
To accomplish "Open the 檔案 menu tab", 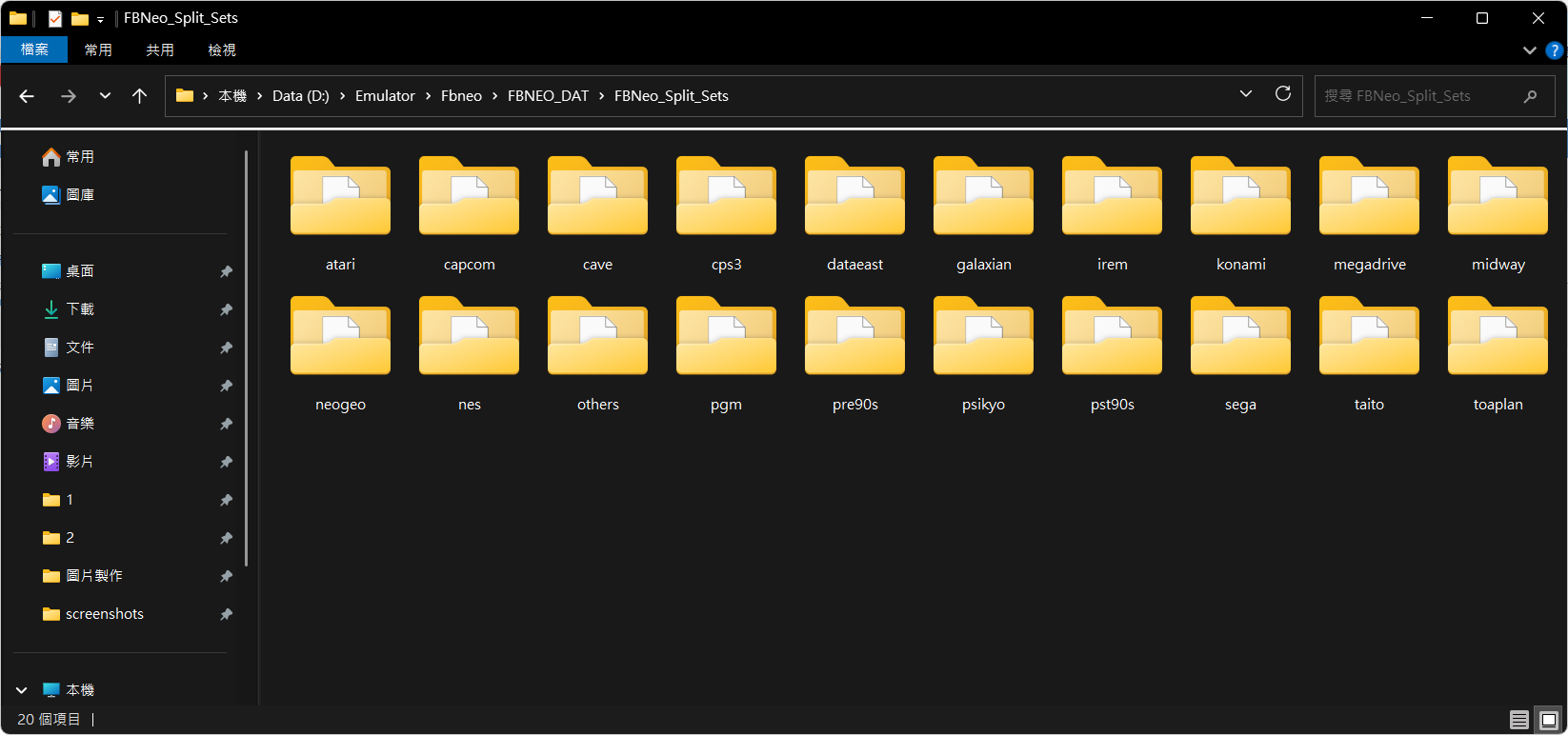I will pos(34,50).
